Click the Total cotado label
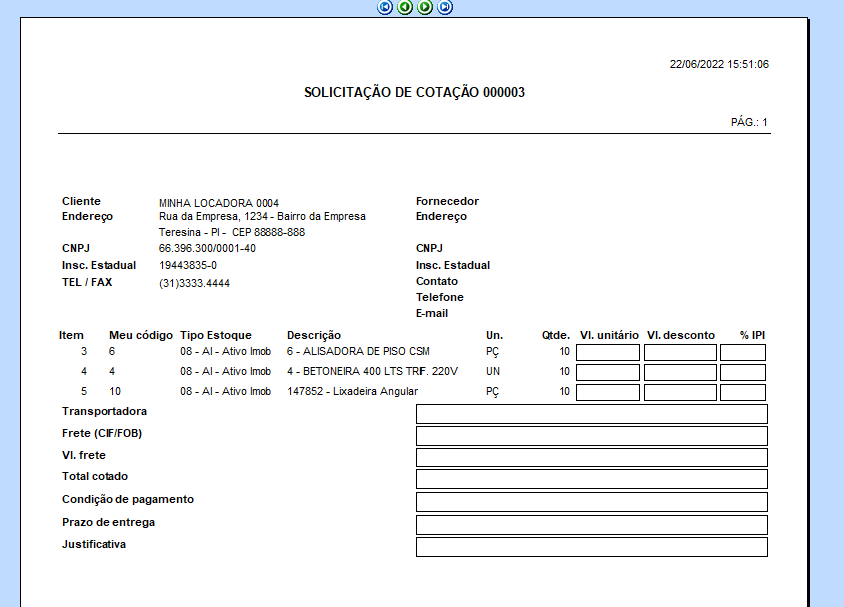 95,476
